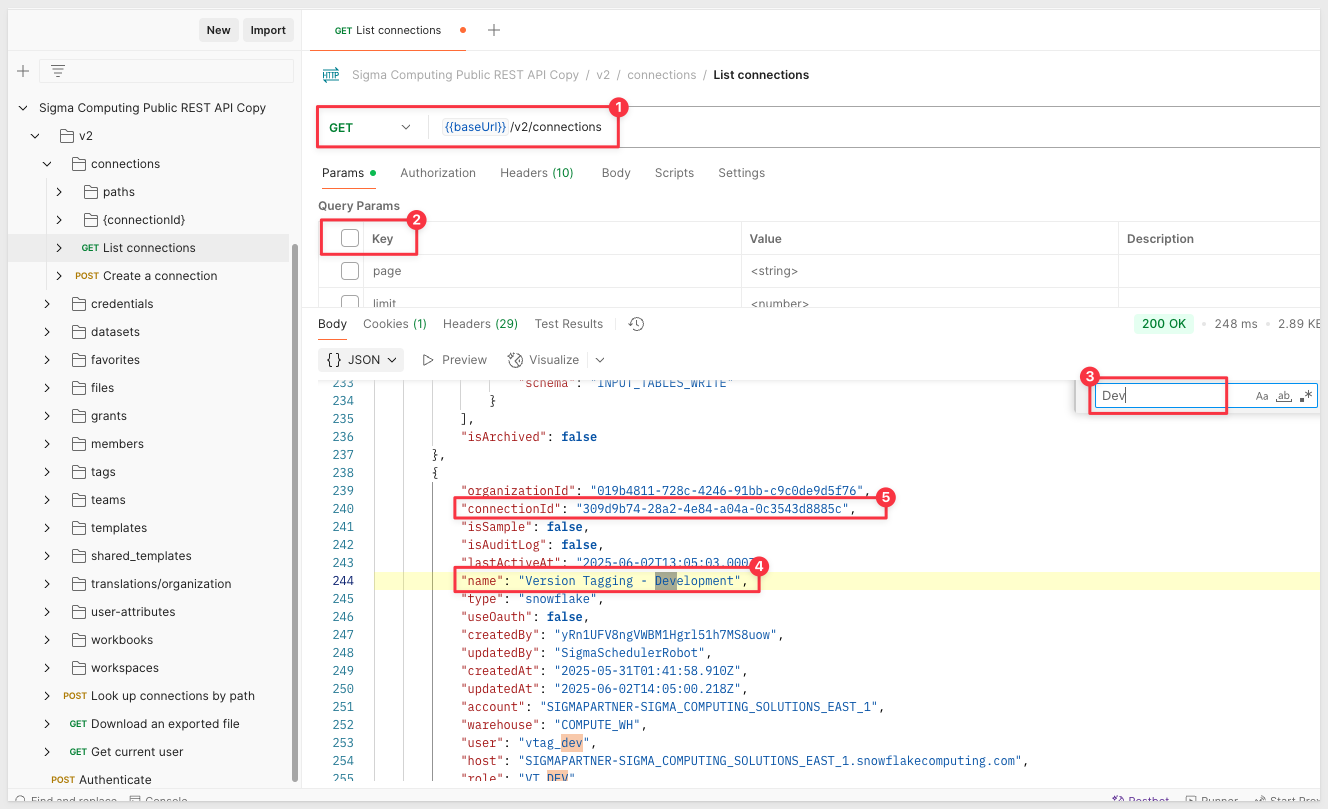This screenshot has height=809, width=1328.
Task: Open the JSON format dropdown
Action: (x=362, y=360)
